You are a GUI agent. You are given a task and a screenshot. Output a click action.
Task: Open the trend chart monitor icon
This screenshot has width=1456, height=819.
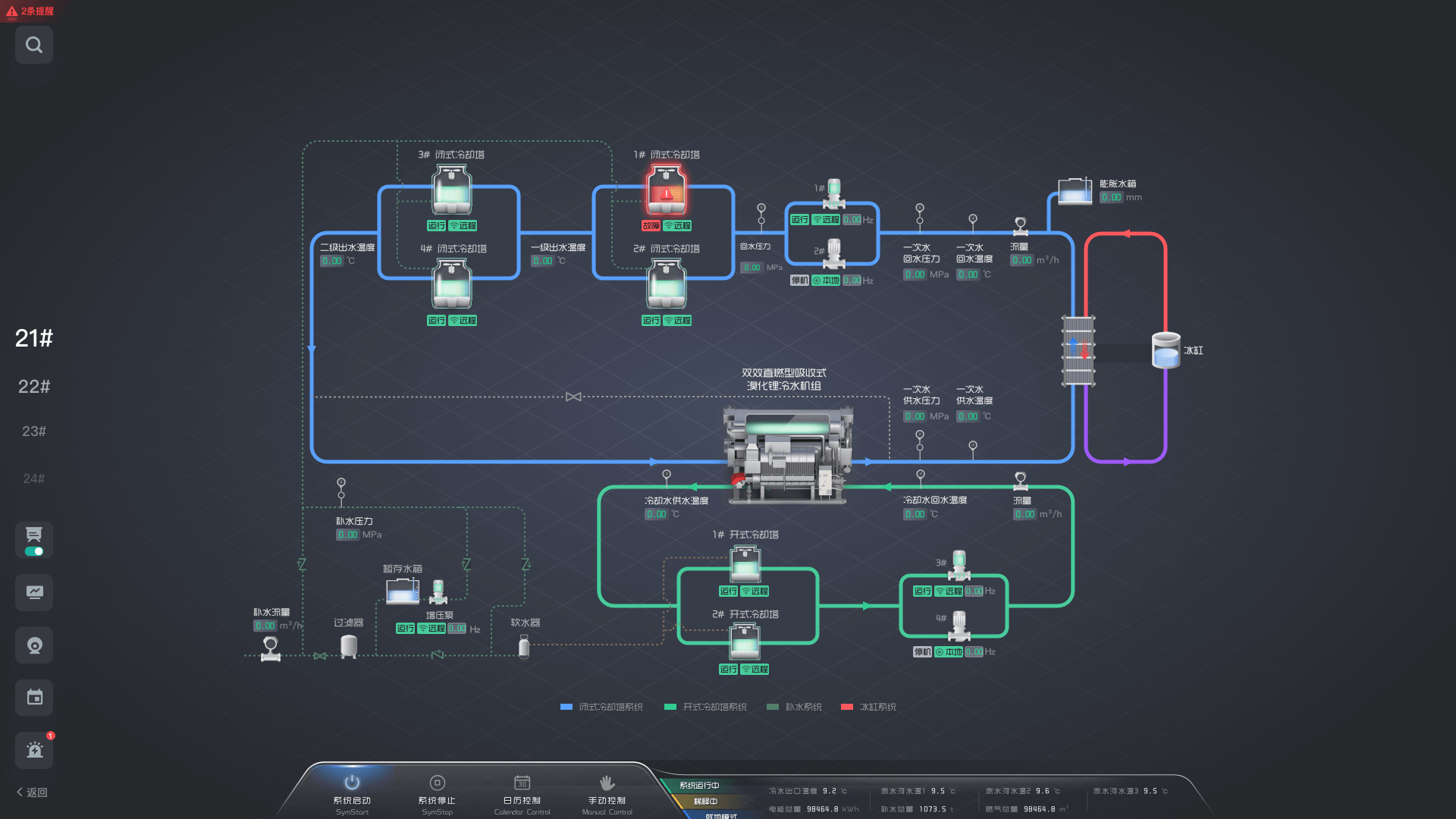click(x=34, y=592)
